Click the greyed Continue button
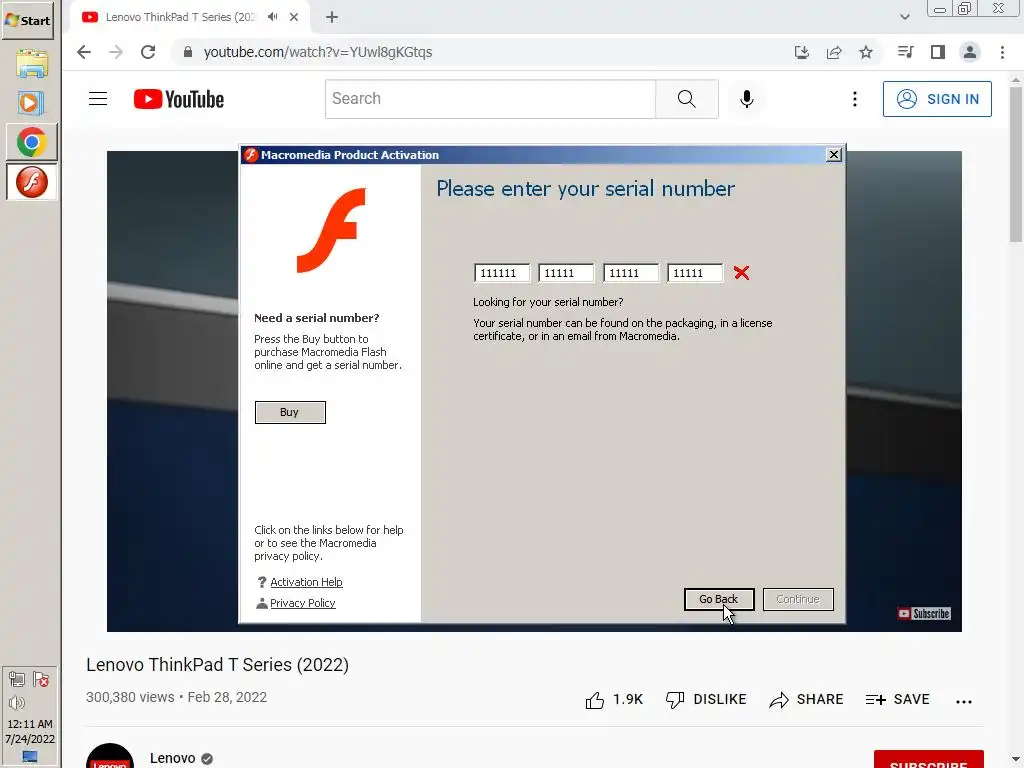Screen dimensions: 1024x768 [798, 599]
